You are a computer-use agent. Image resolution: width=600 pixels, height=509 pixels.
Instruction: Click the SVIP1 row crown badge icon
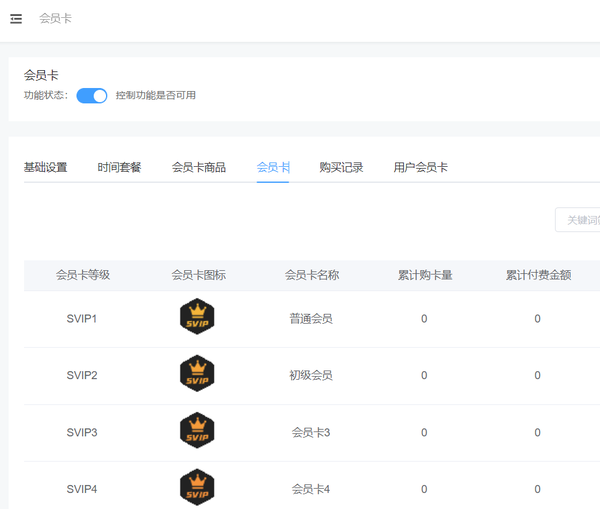point(197,316)
